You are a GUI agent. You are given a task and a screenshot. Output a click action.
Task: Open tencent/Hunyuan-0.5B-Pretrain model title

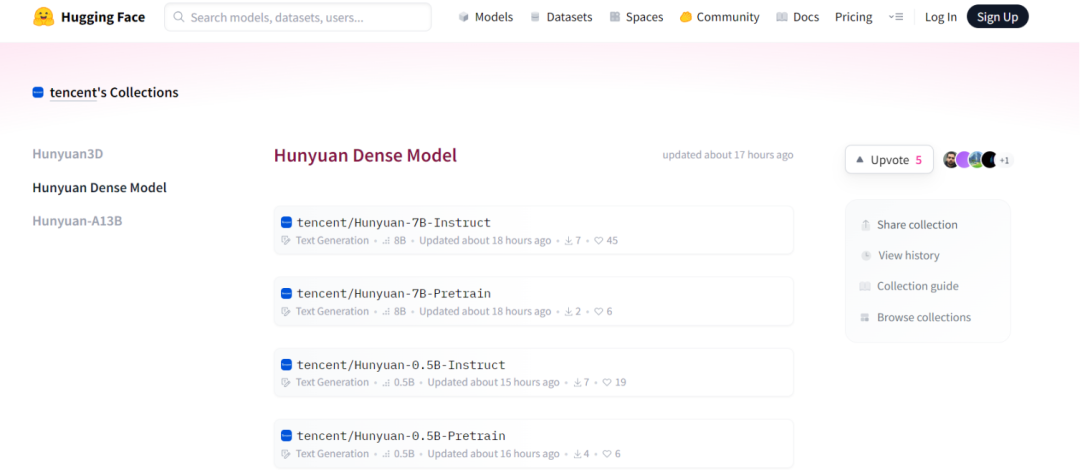click(401, 436)
